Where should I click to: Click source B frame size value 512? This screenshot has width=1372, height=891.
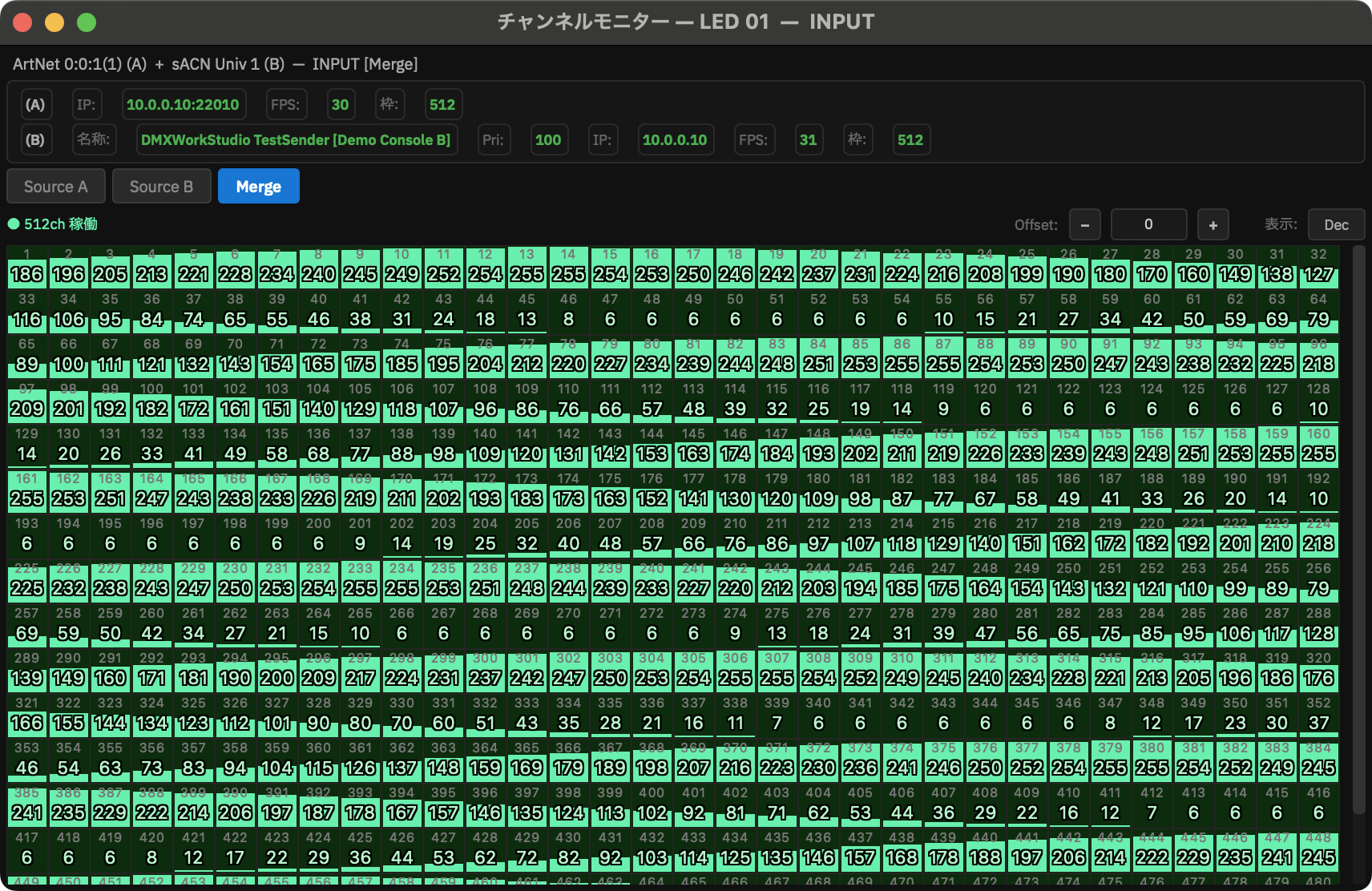pos(910,140)
